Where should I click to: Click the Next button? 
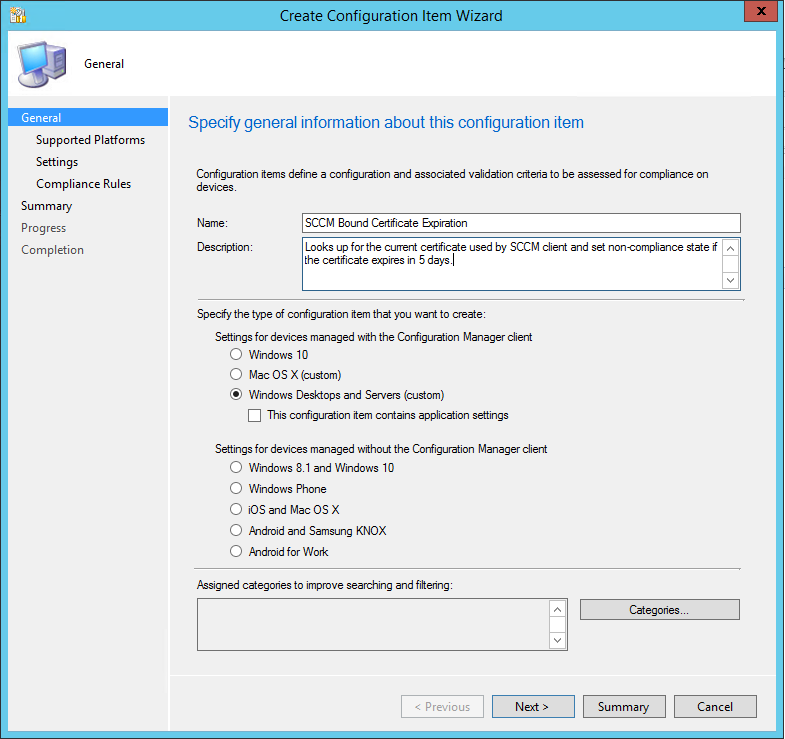tap(533, 707)
